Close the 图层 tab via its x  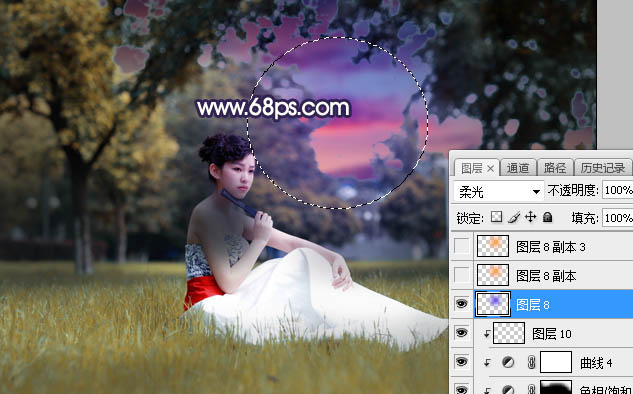pyautogui.click(x=490, y=168)
